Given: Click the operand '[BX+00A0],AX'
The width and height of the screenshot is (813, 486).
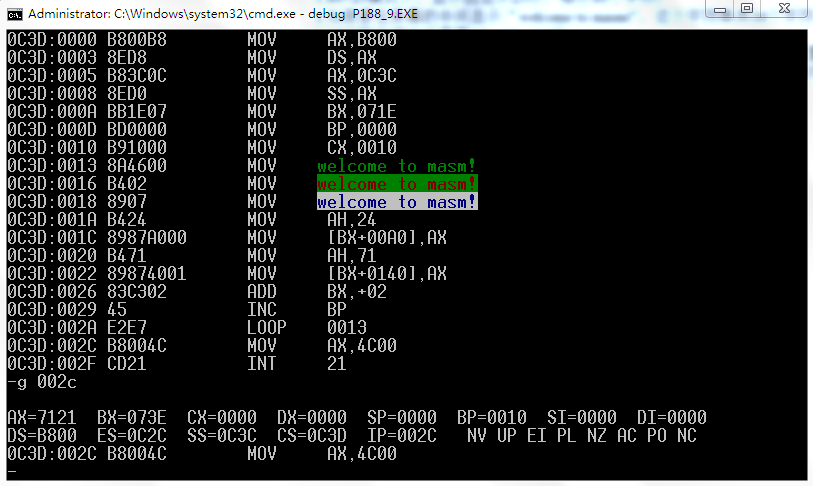Looking at the screenshot, I should [x=387, y=238].
